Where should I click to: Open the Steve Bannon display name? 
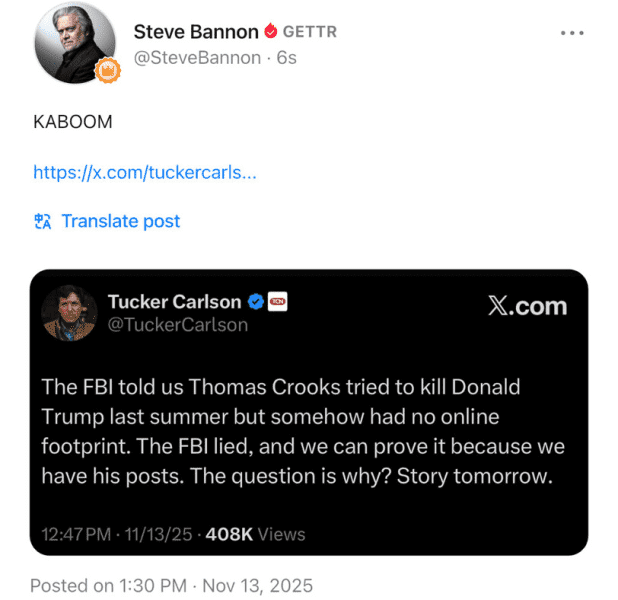(196, 32)
